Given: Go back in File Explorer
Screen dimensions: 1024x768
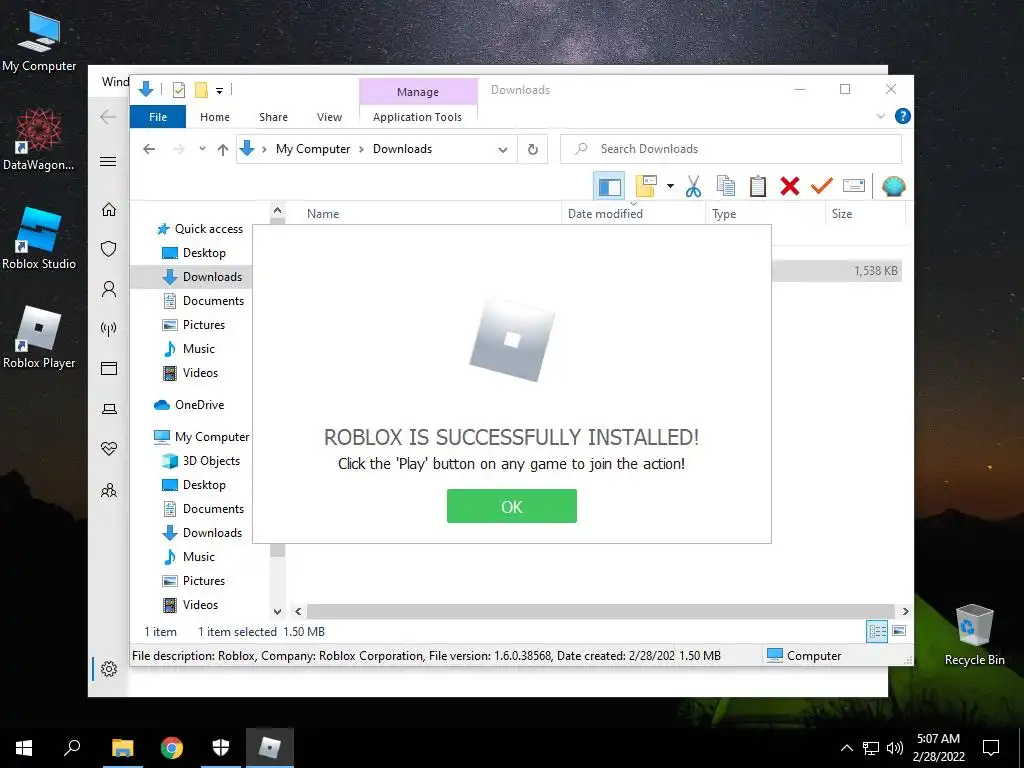Looking at the screenshot, I should coord(149,149).
